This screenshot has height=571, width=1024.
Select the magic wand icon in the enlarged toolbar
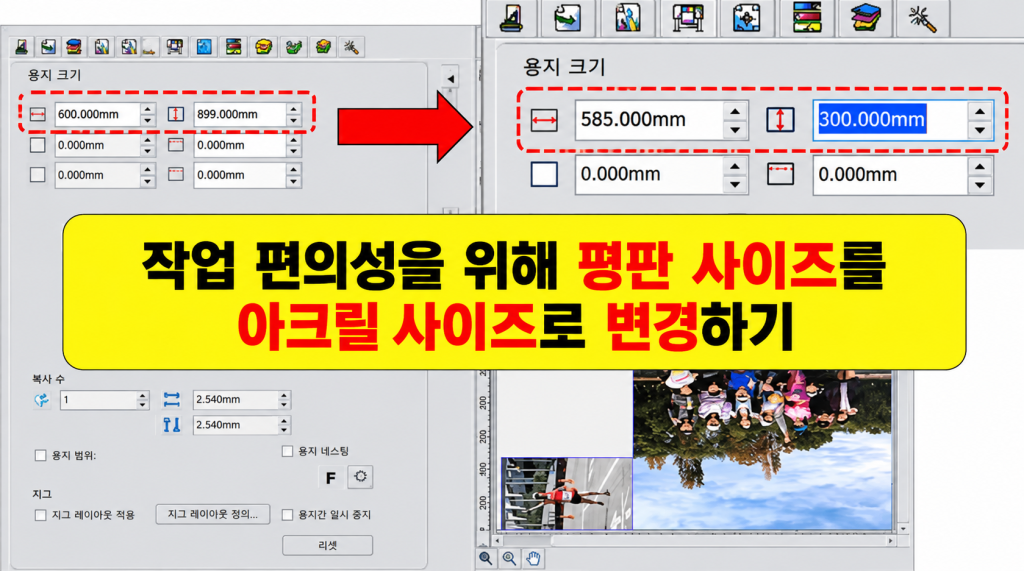(x=923, y=18)
